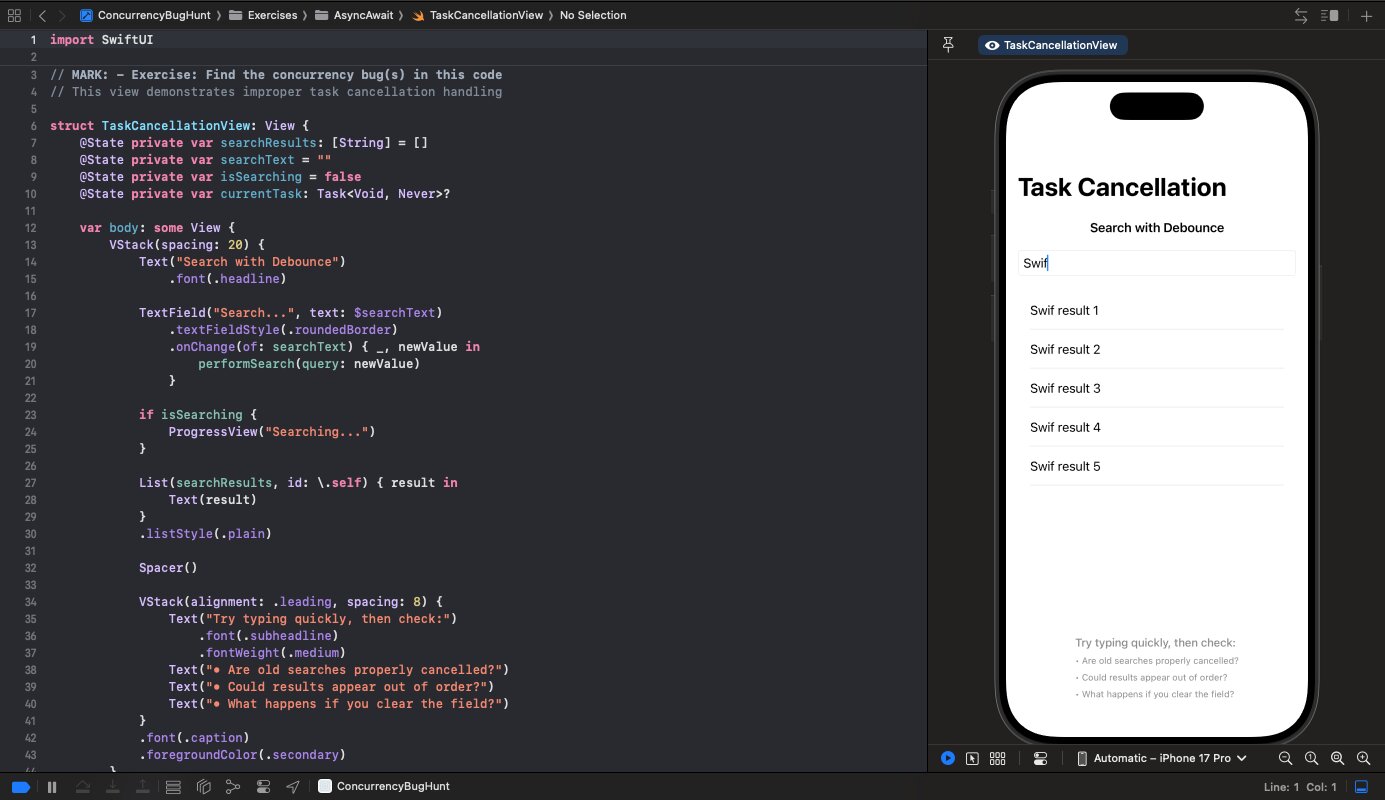Click the search text field containing 'Swif'
The width and height of the screenshot is (1385, 800).
1156,263
